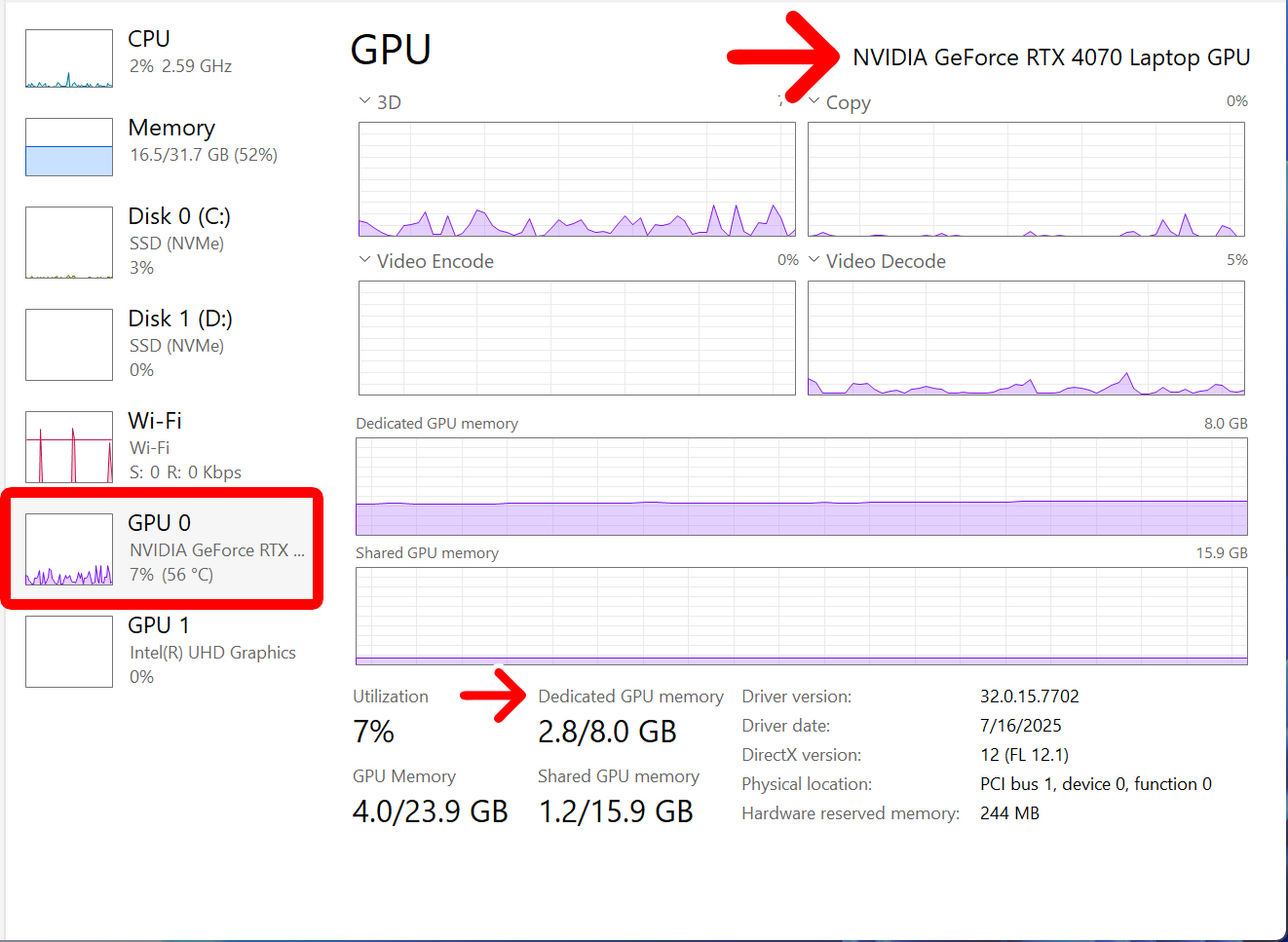Collapse the Video Encode graph section
Screen dimensions: 1288x942
click(x=362, y=260)
